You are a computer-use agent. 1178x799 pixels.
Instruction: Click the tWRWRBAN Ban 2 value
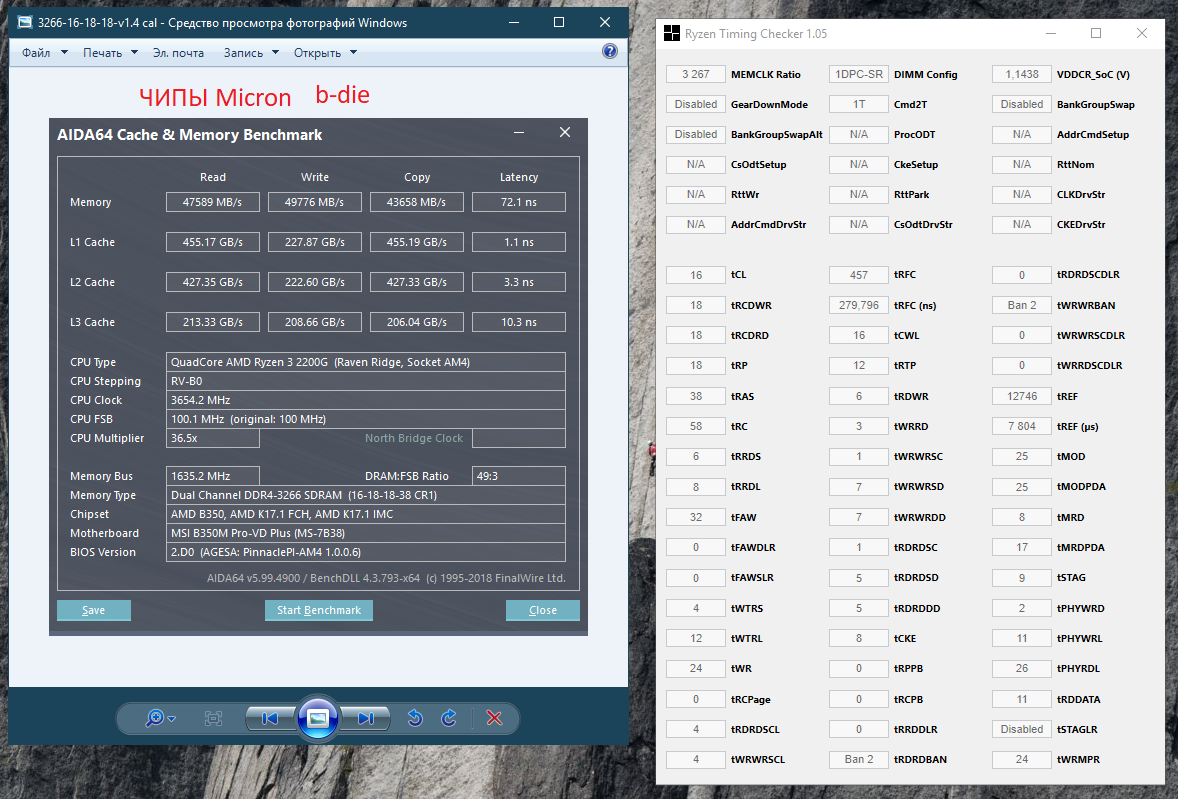tap(1022, 305)
